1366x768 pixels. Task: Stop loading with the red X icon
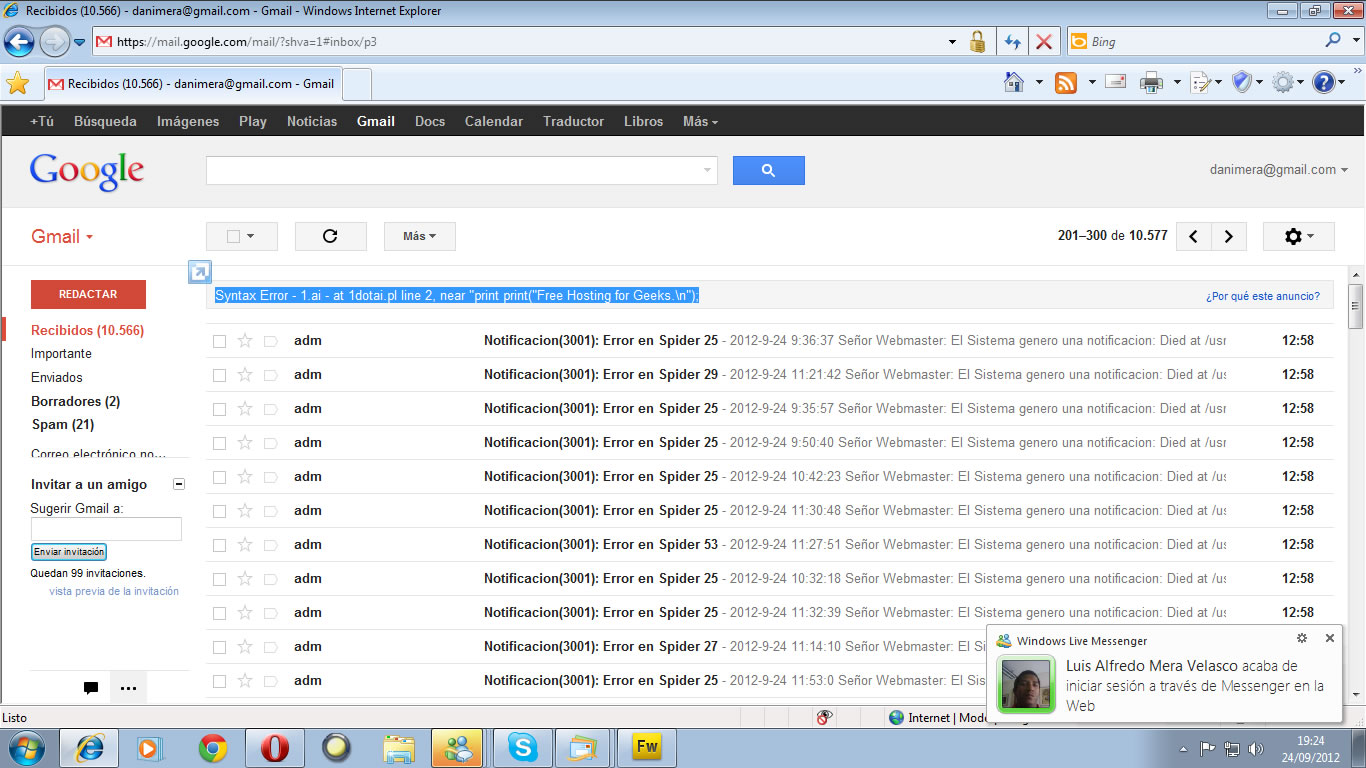(x=1043, y=42)
